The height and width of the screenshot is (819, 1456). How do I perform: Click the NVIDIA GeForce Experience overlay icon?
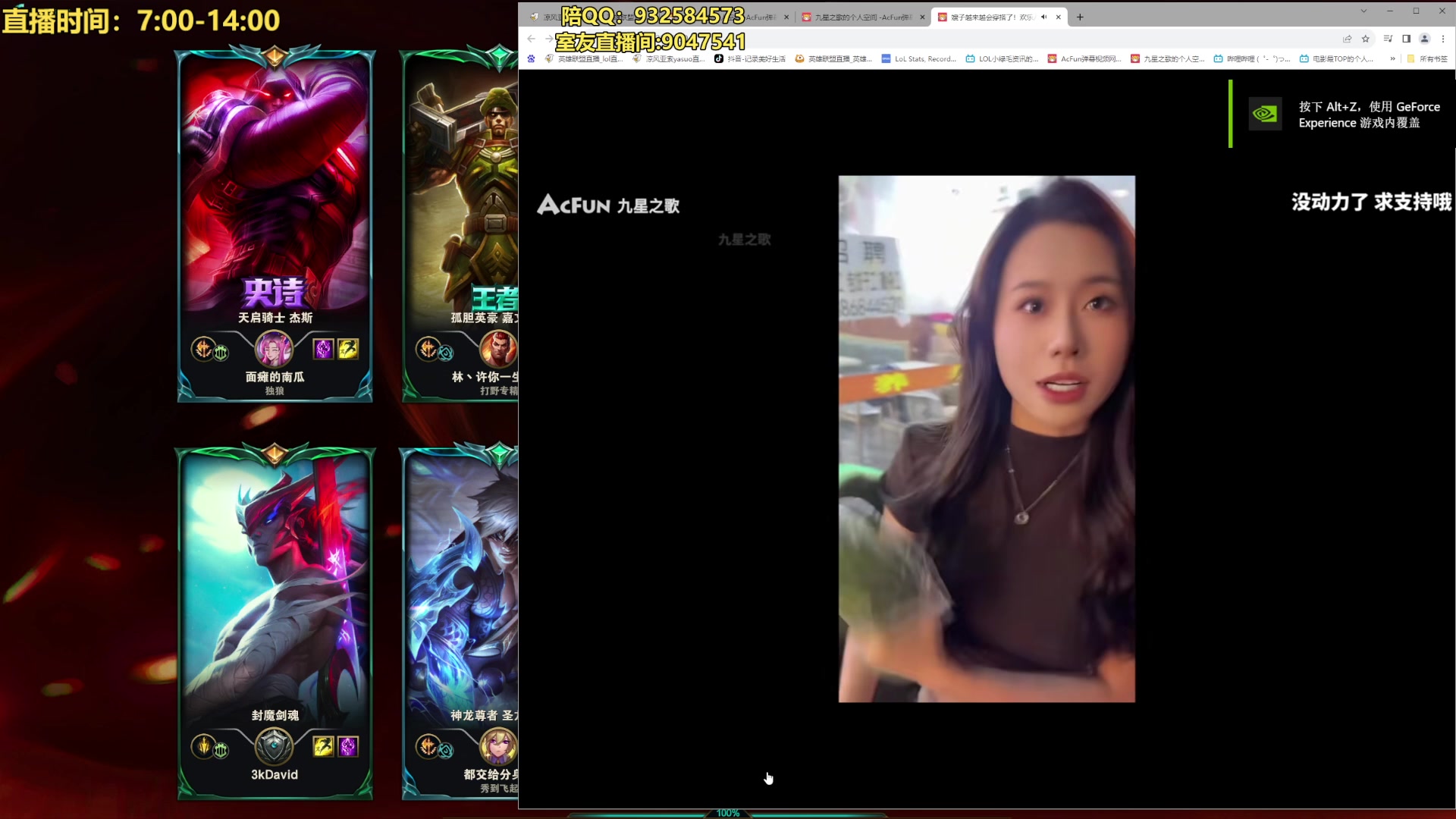pyautogui.click(x=1265, y=114)
